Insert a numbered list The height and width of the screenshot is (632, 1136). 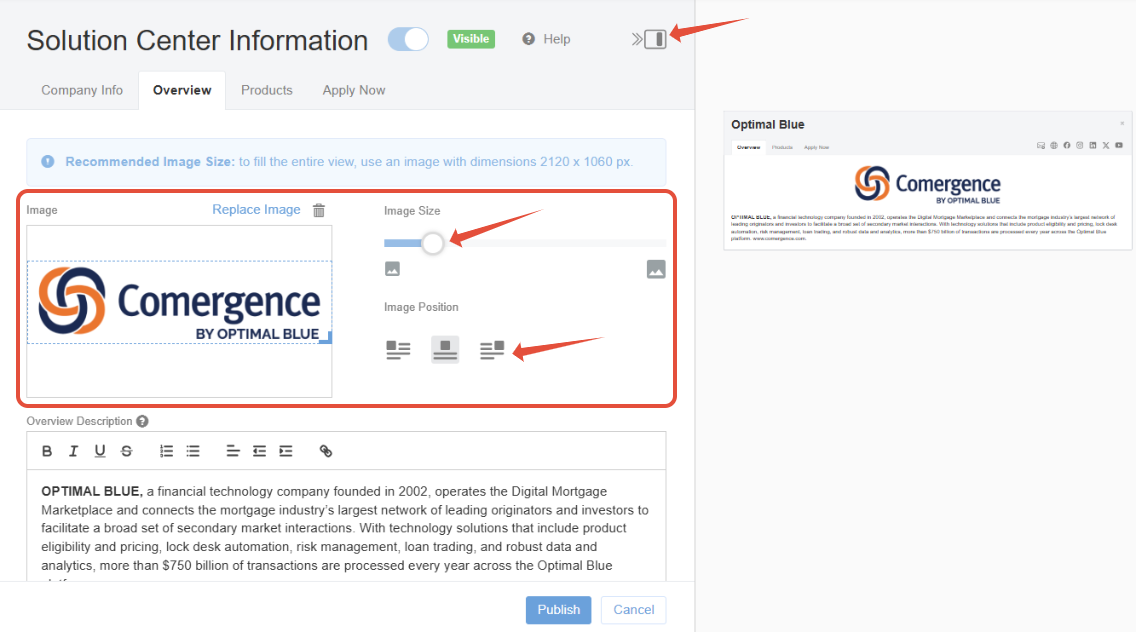tap(166, 451)
